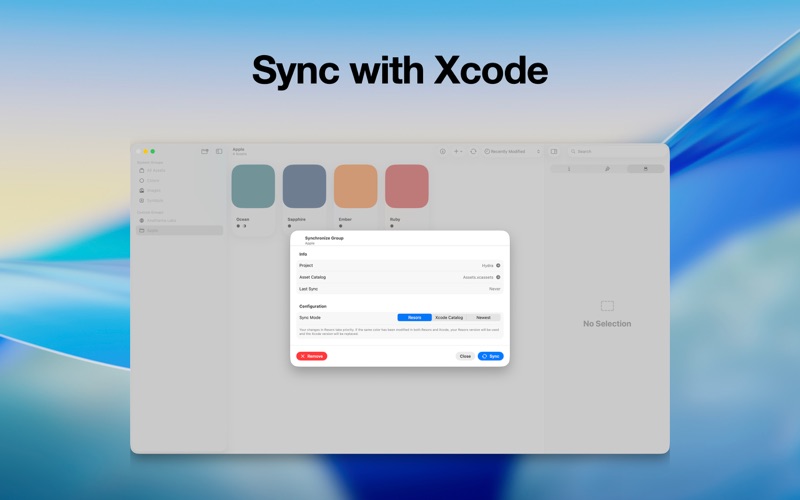Select Symbols in the sidebar
This screenshot has width=800, height=500.
point(180,201)
